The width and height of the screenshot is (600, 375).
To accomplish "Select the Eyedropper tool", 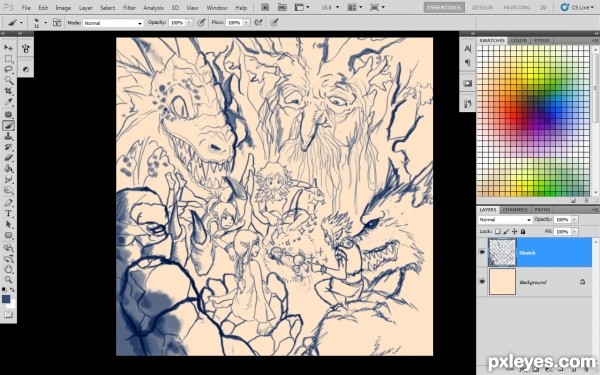I will [x=8, y=102].
